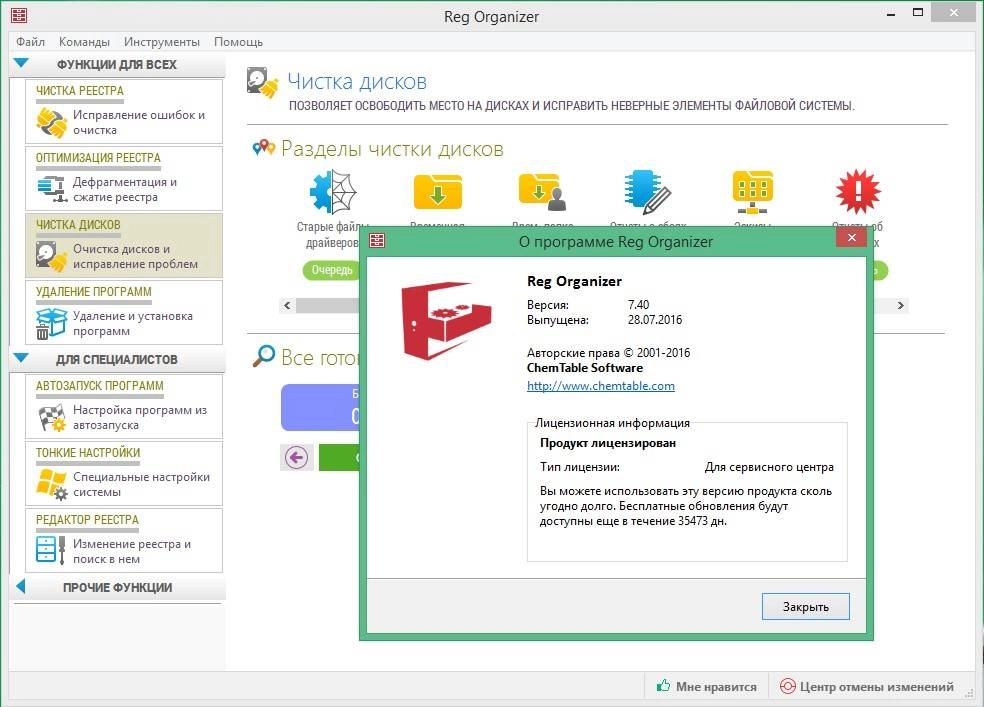Click the fine tweaks Windows flag icon
The image size is (984, 707).
click(x=51, y=485)
